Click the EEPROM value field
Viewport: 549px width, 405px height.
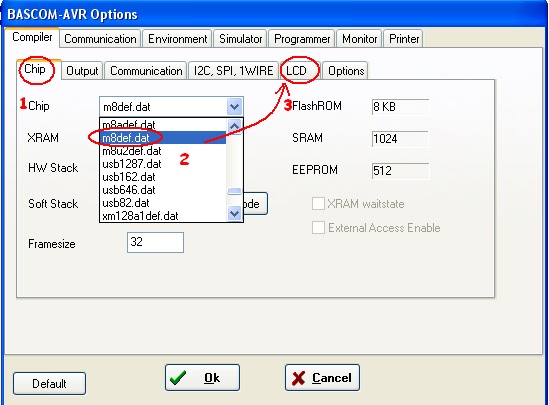[x=400, y=171]
